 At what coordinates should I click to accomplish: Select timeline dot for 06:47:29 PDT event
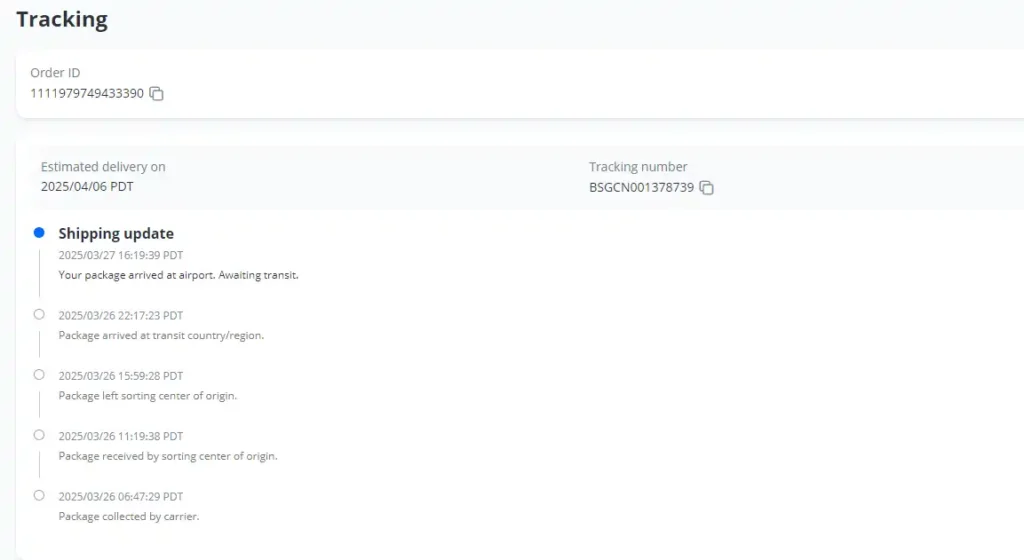pos(39,495)
